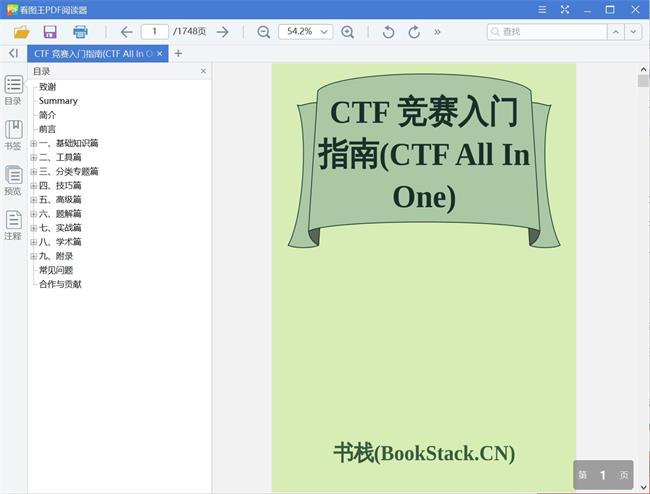Save the document with floppy icon

tap(50, 32)
